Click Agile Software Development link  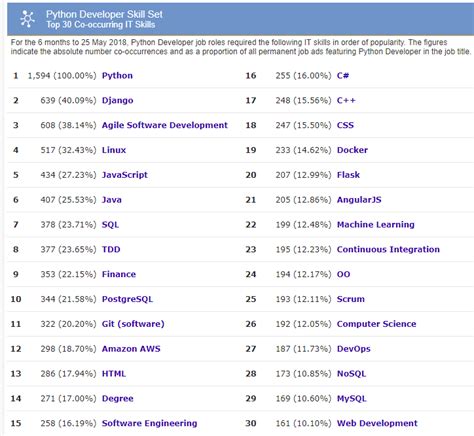coord(165,125)
